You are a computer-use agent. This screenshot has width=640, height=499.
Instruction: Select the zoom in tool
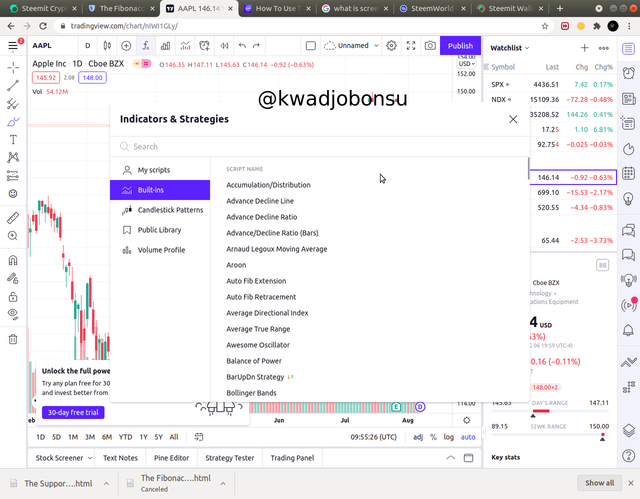[x=13, y=236]
